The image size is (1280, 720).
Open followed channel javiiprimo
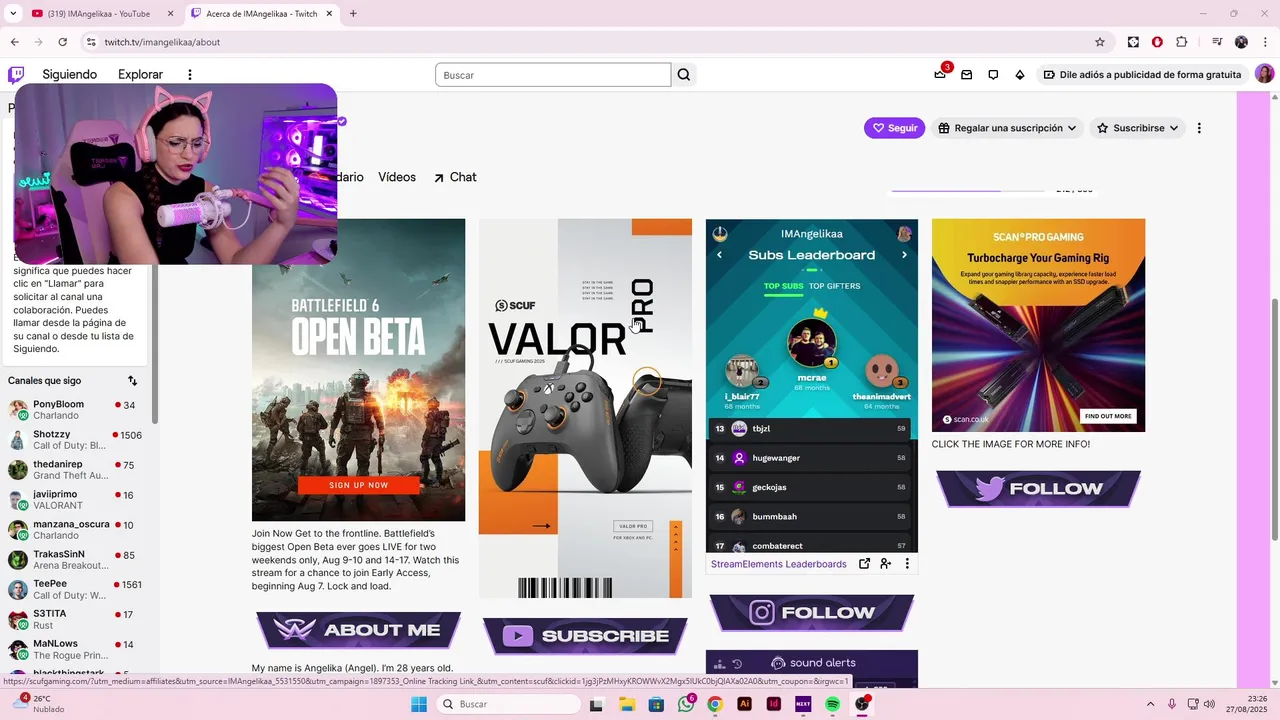click(x=76, y=500)
